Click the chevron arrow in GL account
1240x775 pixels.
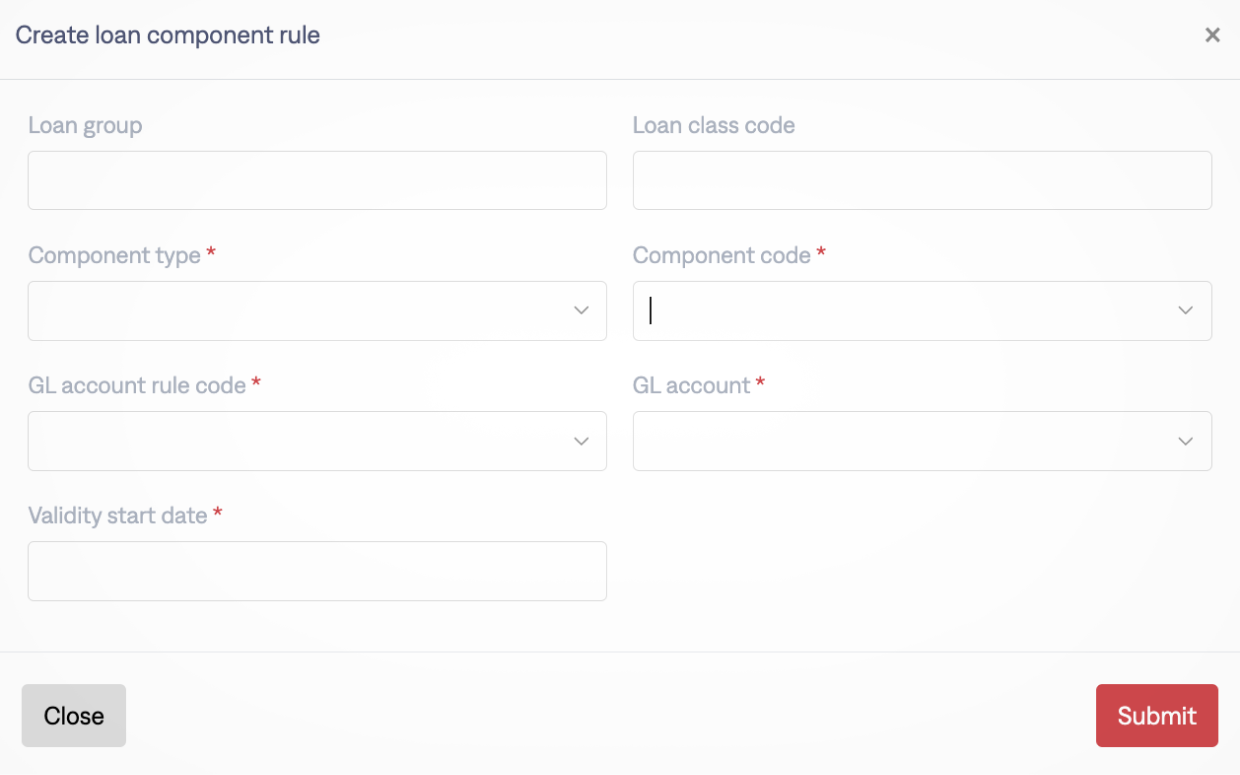point(1186,441)
